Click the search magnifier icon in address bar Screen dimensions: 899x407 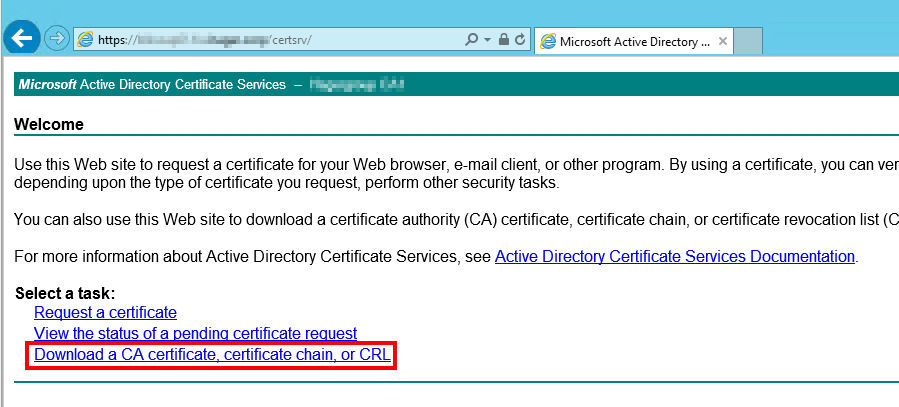pyautogui.click(x=471, y=40)
